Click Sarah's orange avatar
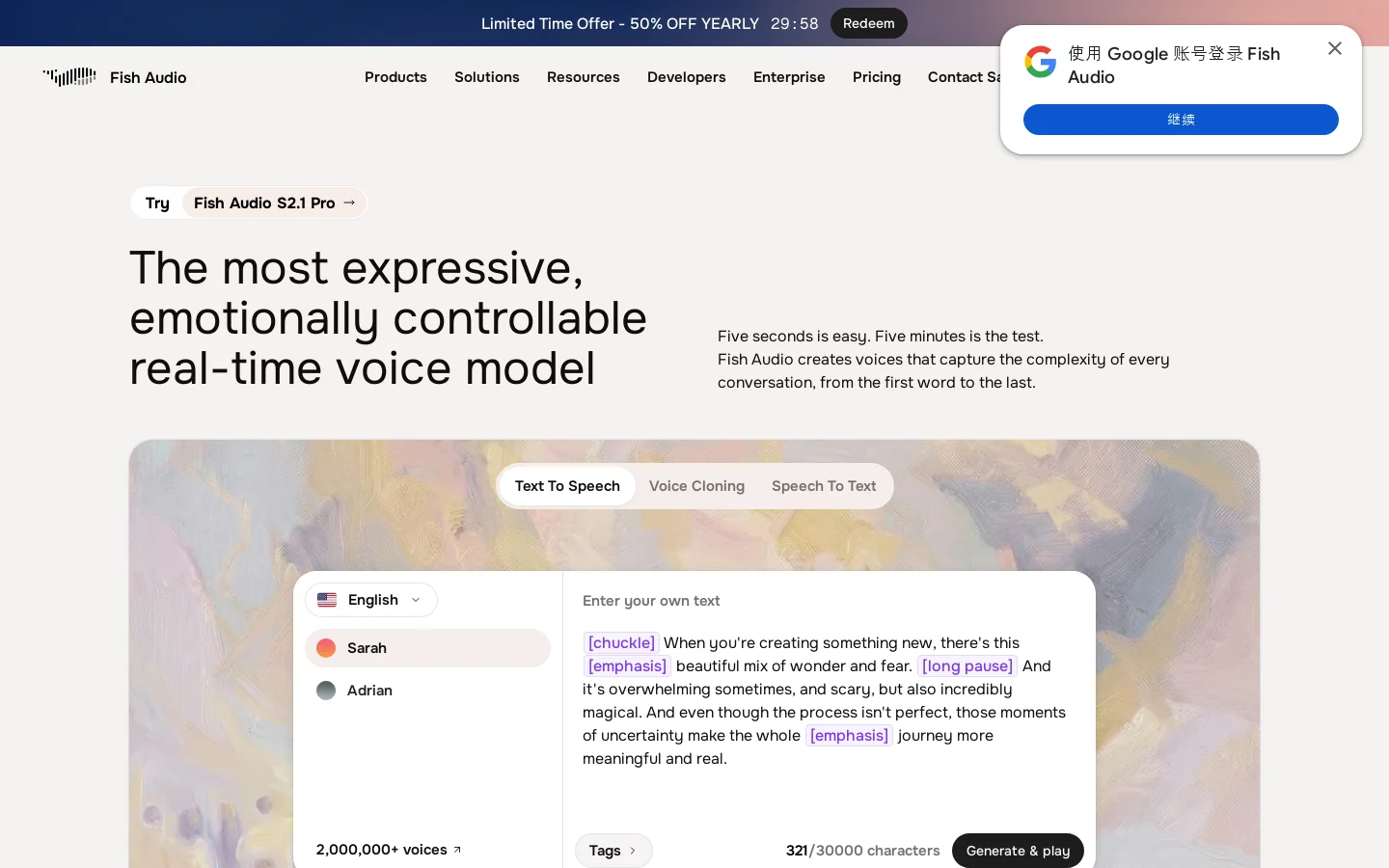 326,648
